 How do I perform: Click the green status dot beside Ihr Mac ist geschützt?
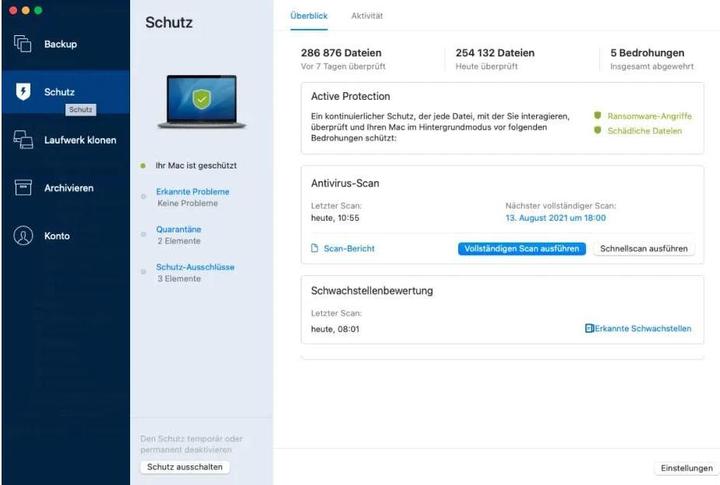coord(143,166)
